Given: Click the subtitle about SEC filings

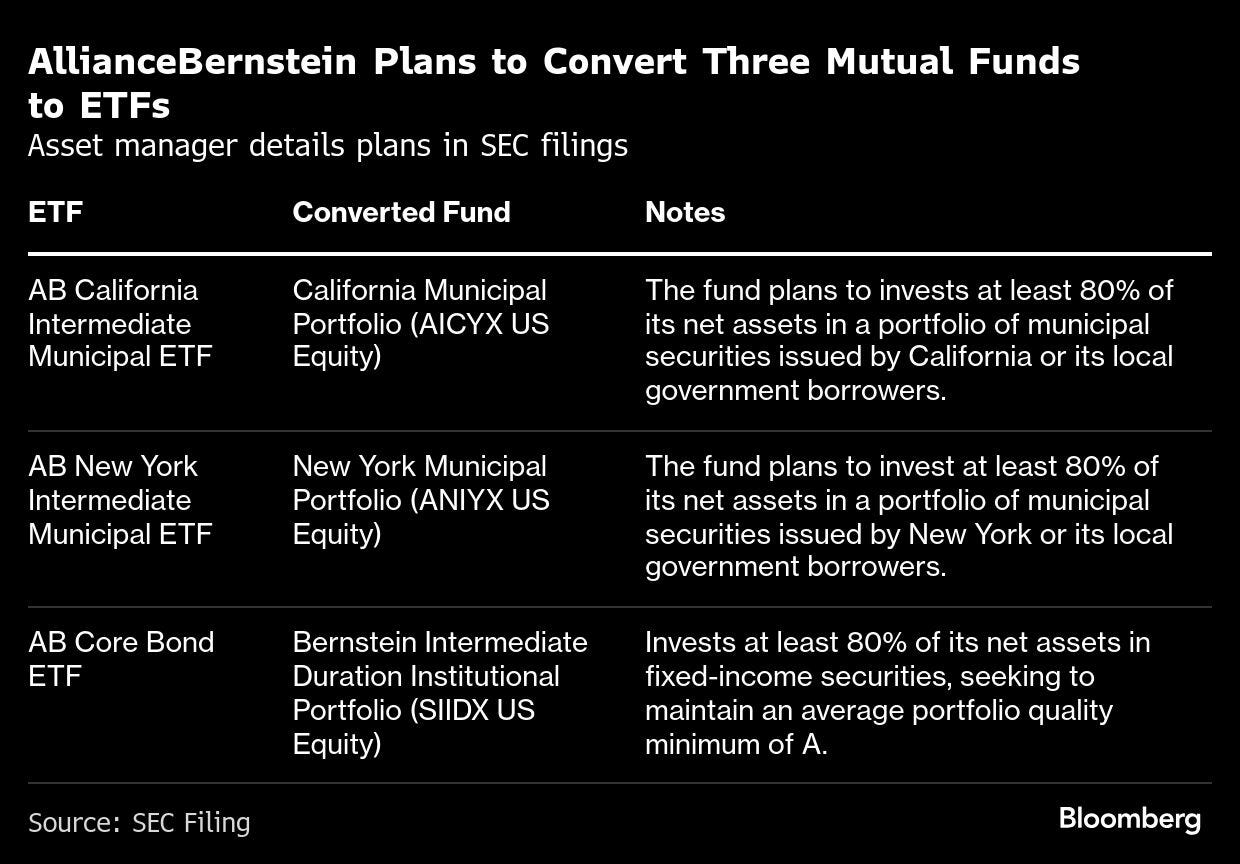Looking at the screenshot, I should (328, 146).
